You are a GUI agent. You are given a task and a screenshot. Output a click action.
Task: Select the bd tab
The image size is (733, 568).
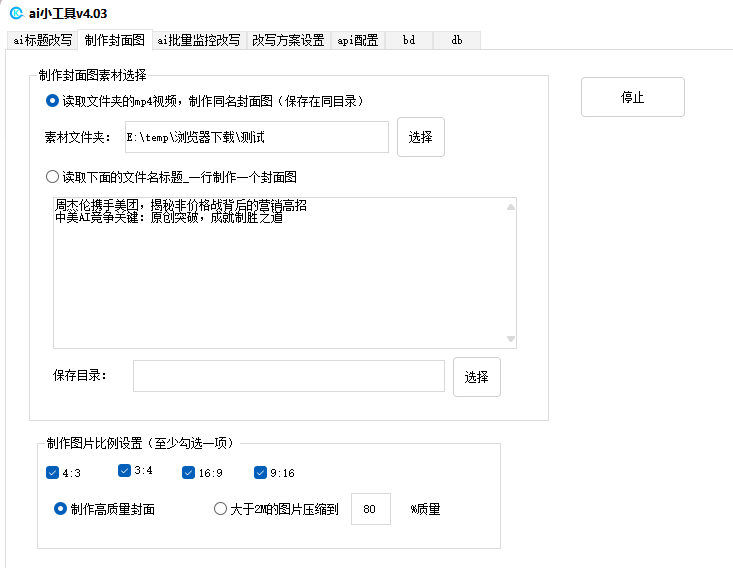point(409,41)
